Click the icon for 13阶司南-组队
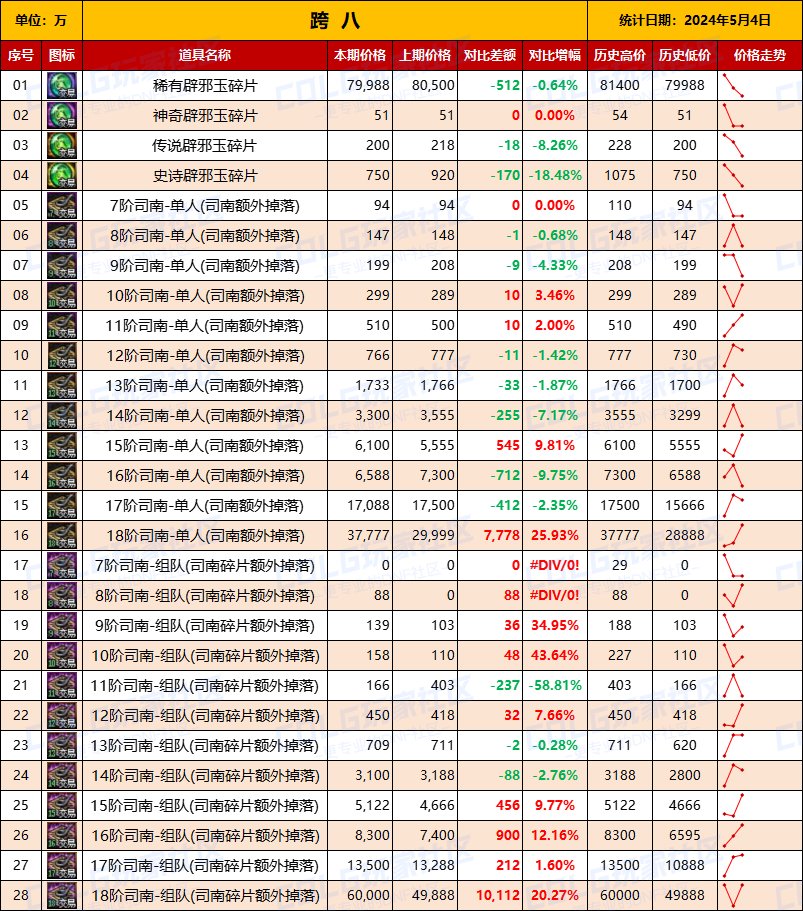 (x=62, y=746)
